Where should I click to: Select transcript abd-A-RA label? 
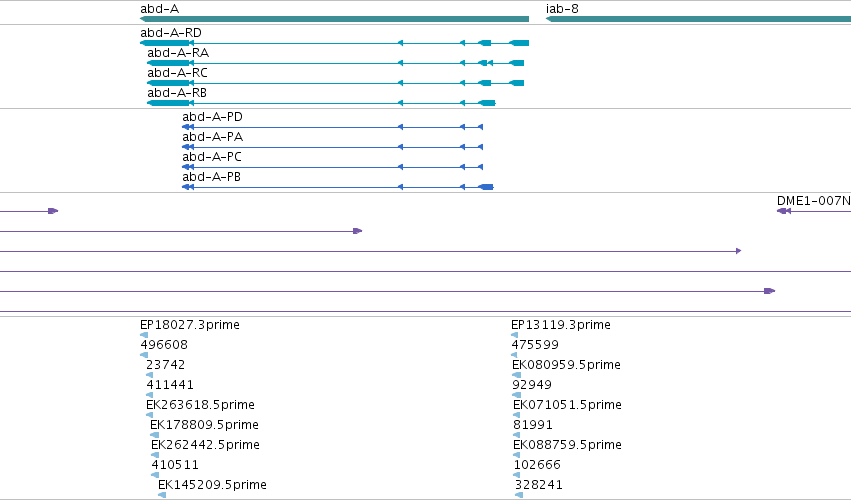178,53
